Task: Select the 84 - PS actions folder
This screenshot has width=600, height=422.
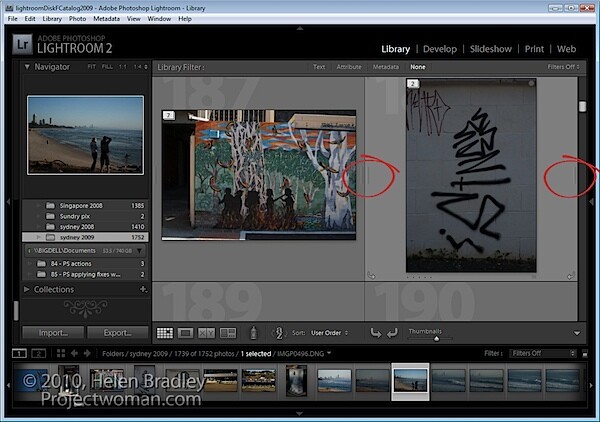Action: point(85,264)
